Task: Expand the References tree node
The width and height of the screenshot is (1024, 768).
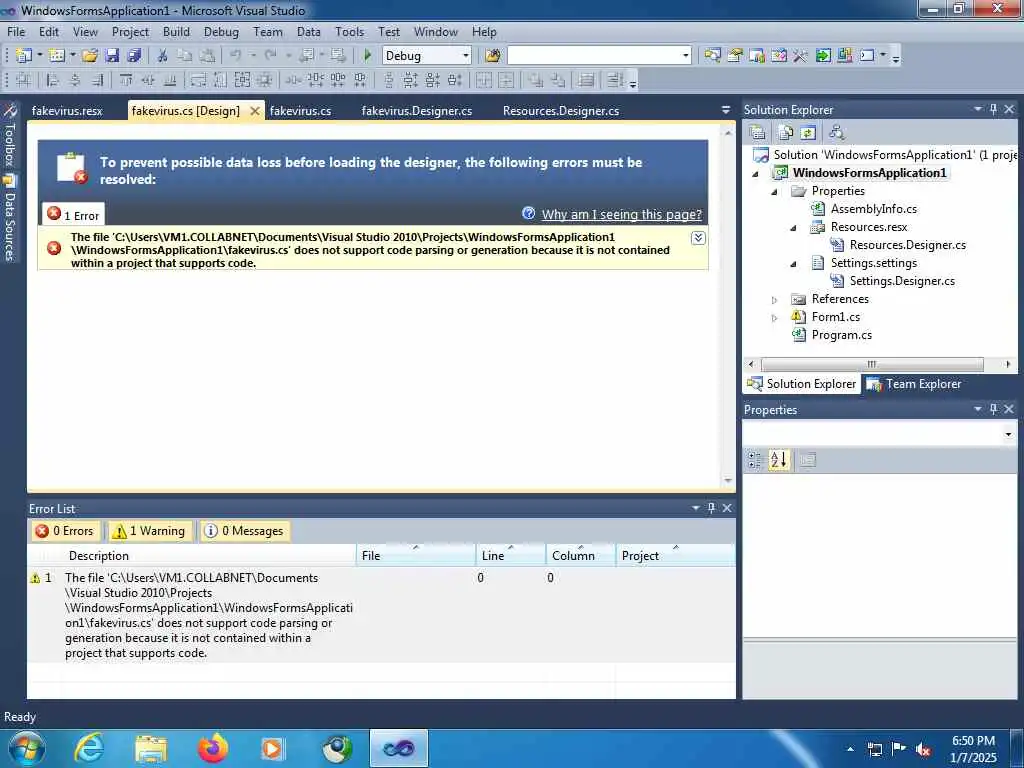Action: tap(775, 300)
